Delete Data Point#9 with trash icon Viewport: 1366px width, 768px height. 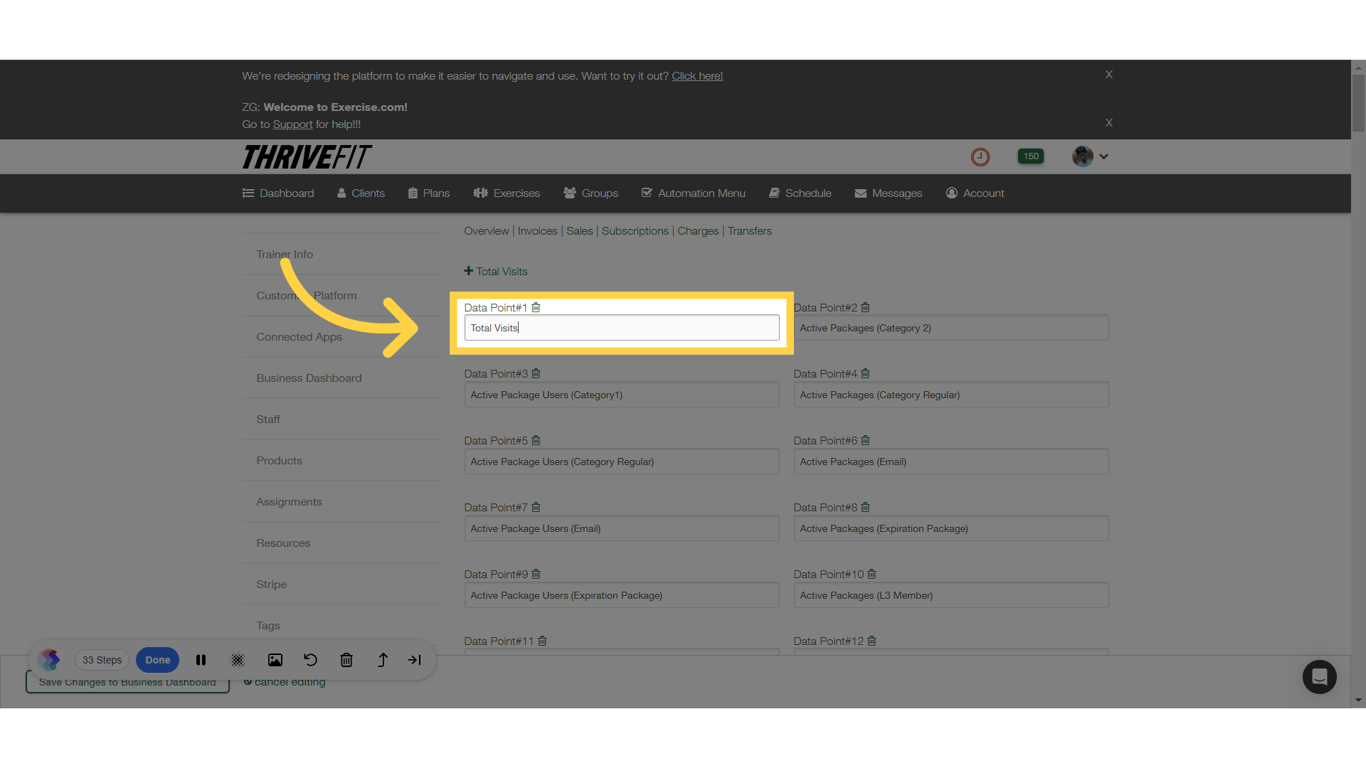[x=536, y=574]
